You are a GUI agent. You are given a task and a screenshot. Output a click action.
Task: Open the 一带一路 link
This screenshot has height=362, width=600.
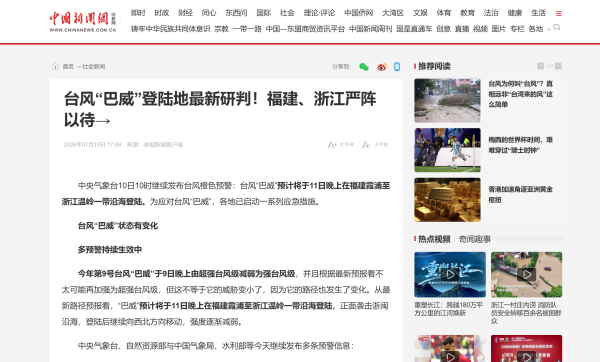point(247,29)
